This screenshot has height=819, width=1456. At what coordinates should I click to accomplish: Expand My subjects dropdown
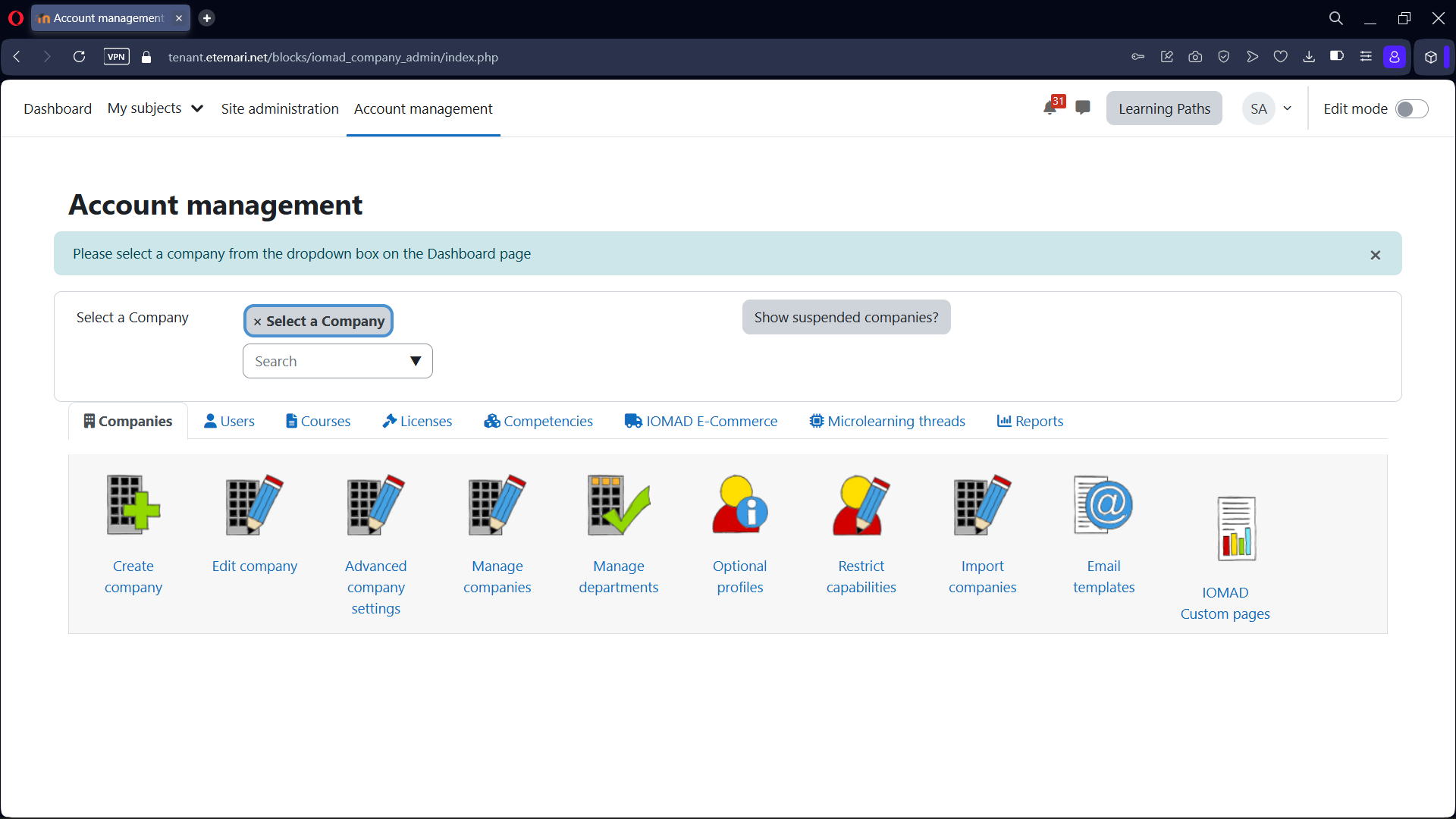pos(155,108)
